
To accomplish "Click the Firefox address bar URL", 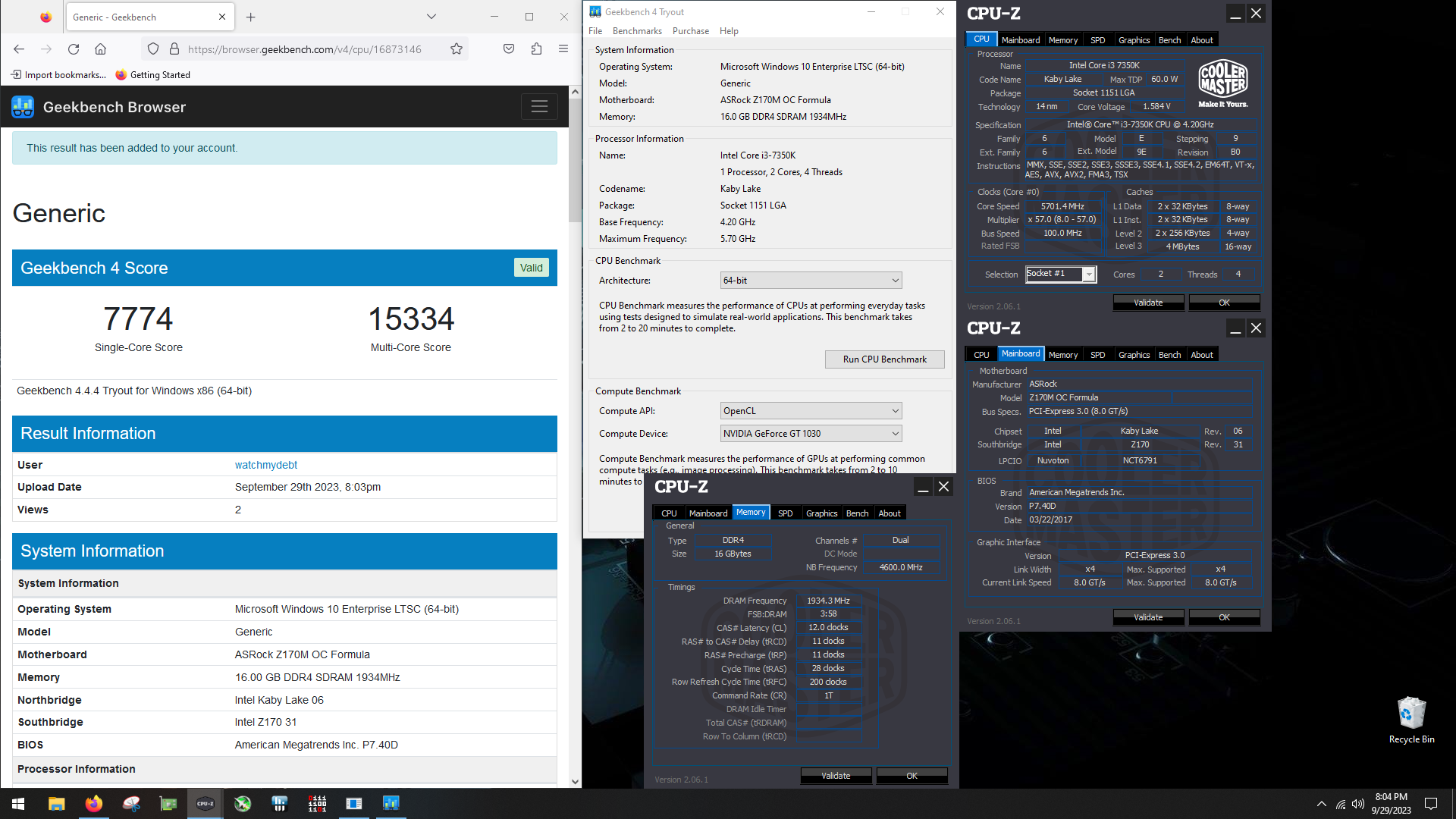I will click(304, 49).
